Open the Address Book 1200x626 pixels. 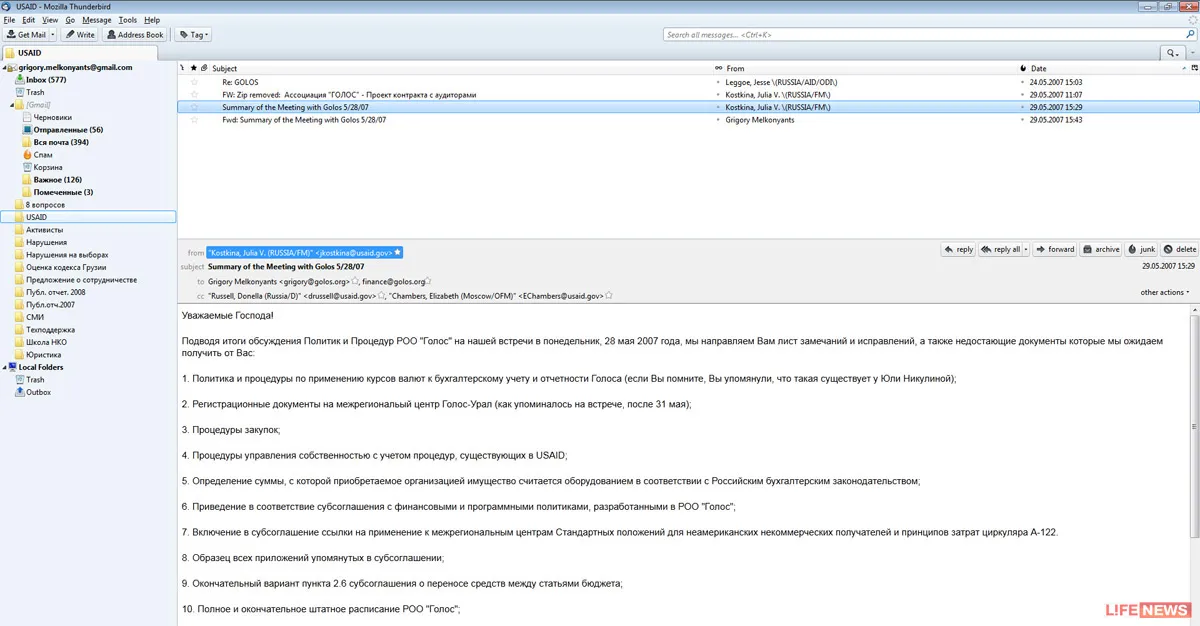click(x=135, y=35)
